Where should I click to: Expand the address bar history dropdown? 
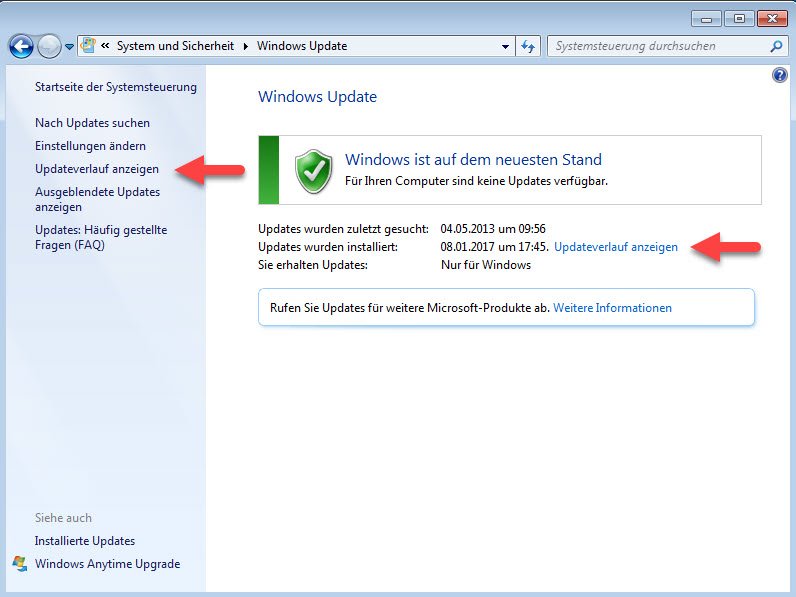coord(505,46)
